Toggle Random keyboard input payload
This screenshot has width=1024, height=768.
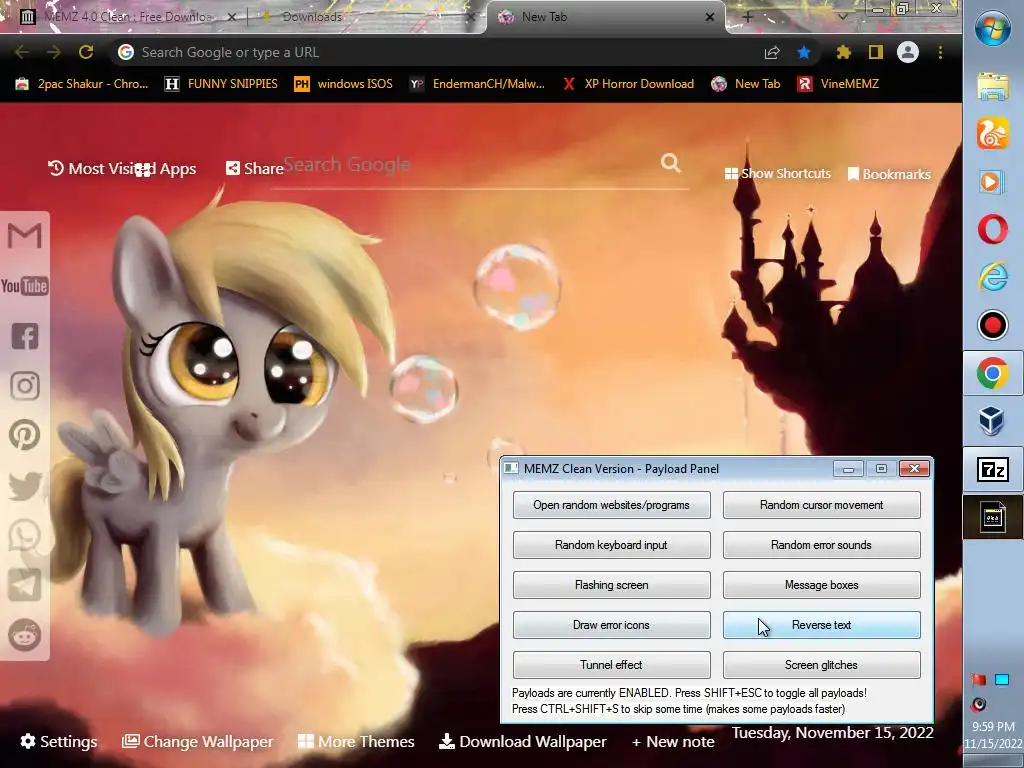(611, 545)
